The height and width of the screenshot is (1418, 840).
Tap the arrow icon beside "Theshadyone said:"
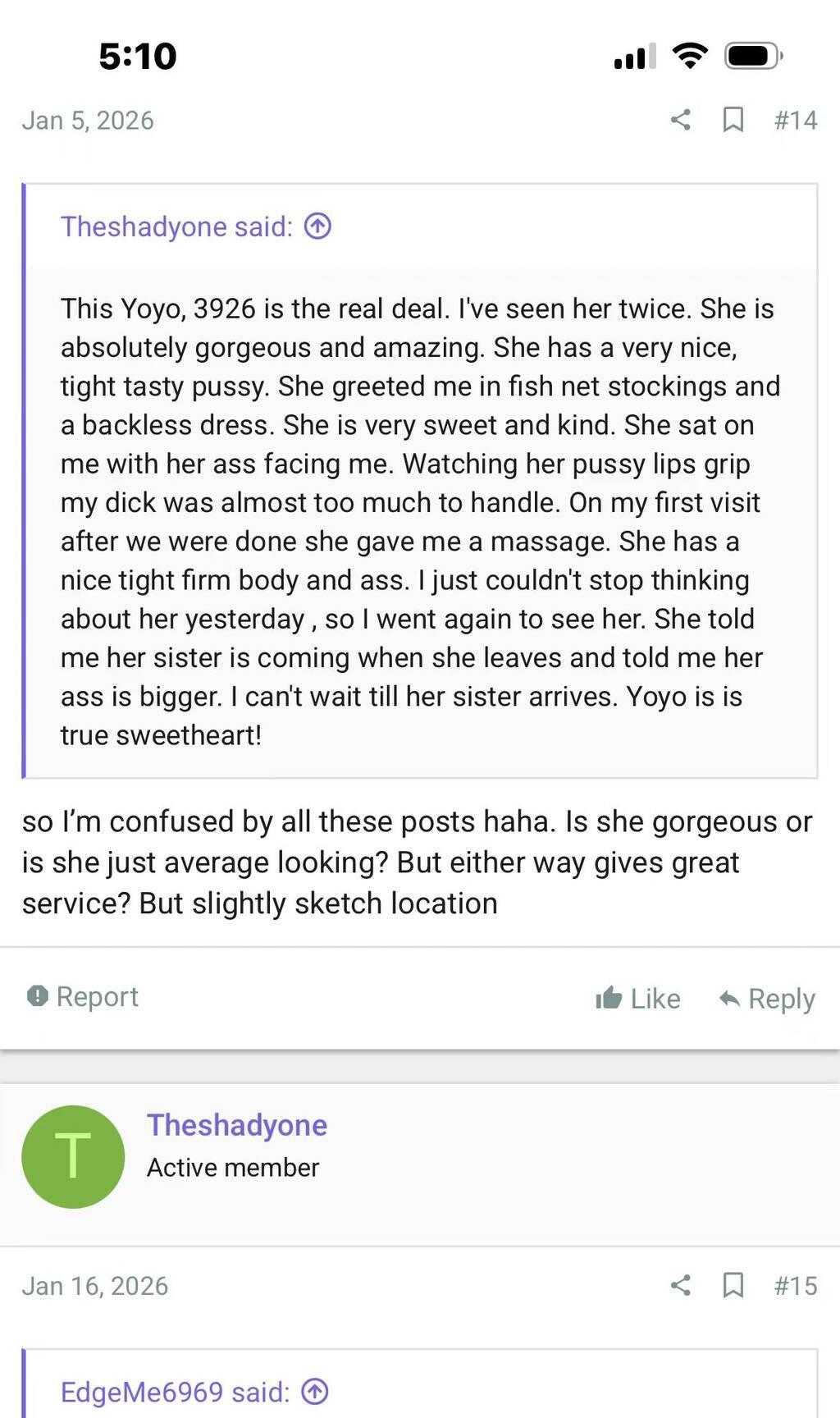click(317, 226)
